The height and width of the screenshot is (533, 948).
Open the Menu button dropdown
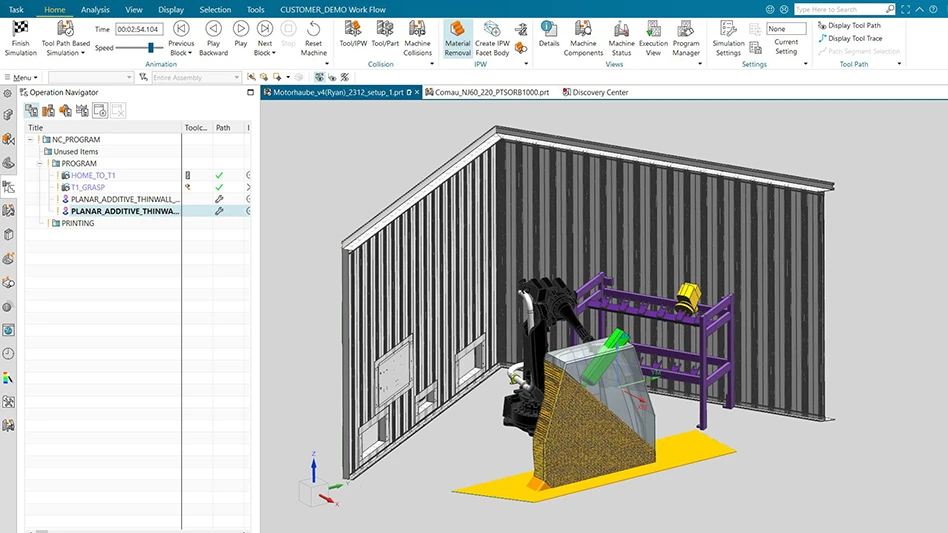[x=24, y=77]
